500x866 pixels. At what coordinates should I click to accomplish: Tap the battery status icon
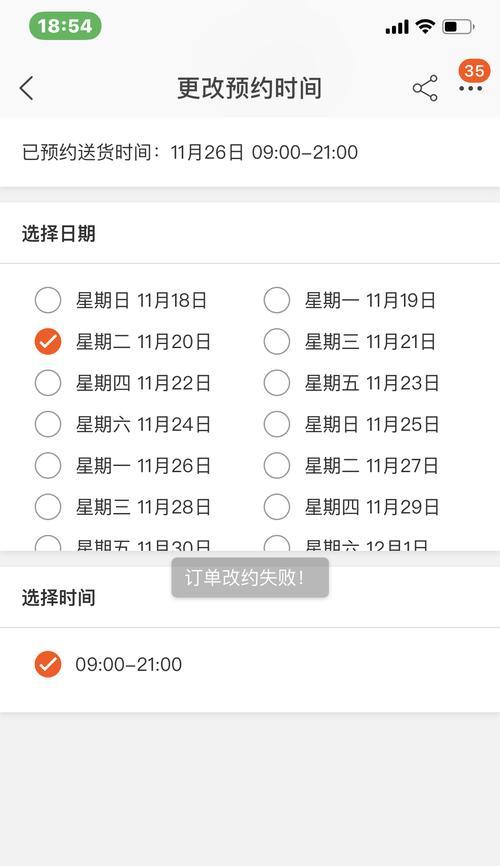[457, 26]
